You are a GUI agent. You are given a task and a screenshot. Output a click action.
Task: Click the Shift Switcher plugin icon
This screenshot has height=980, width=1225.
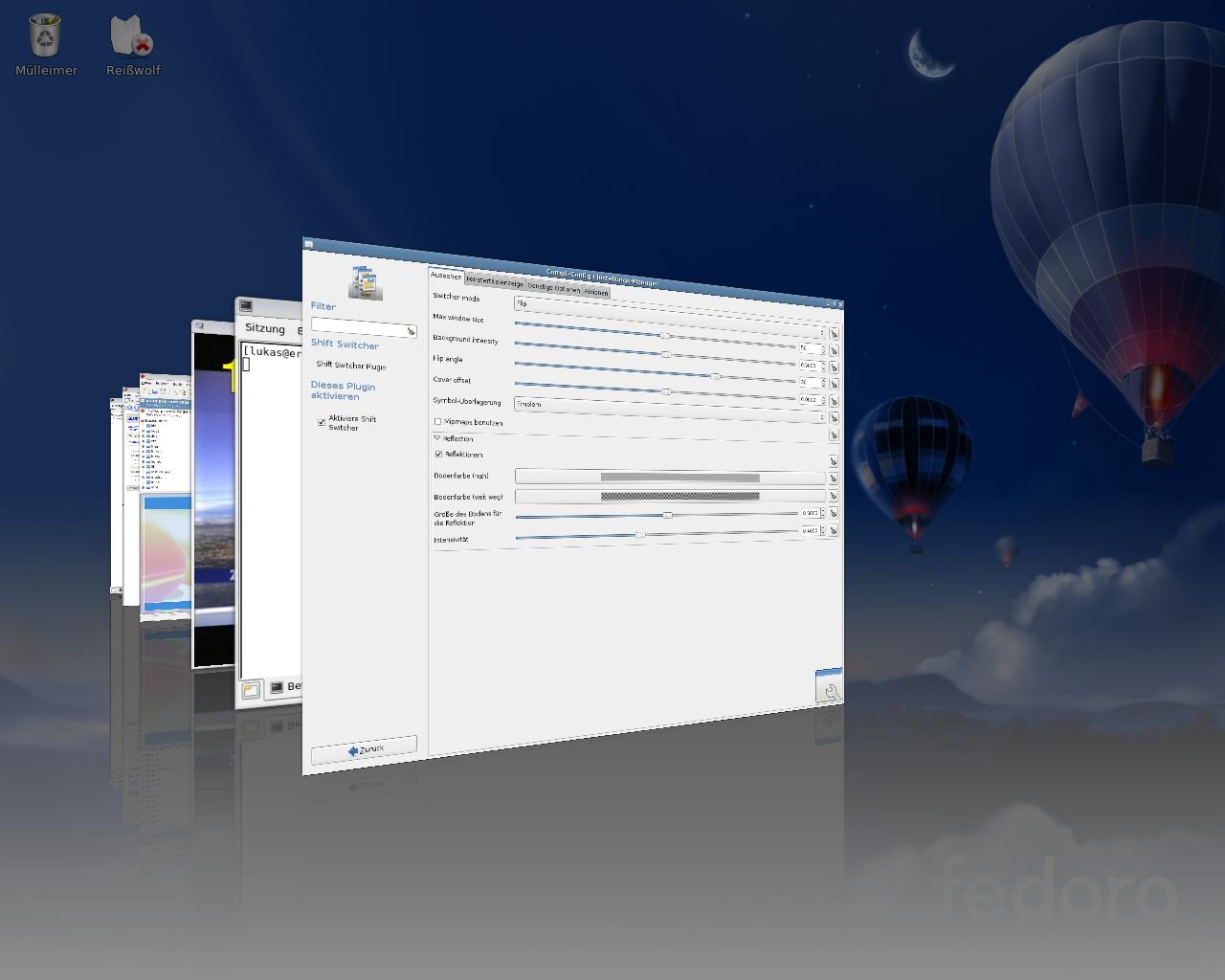click(x=365, y=281)
